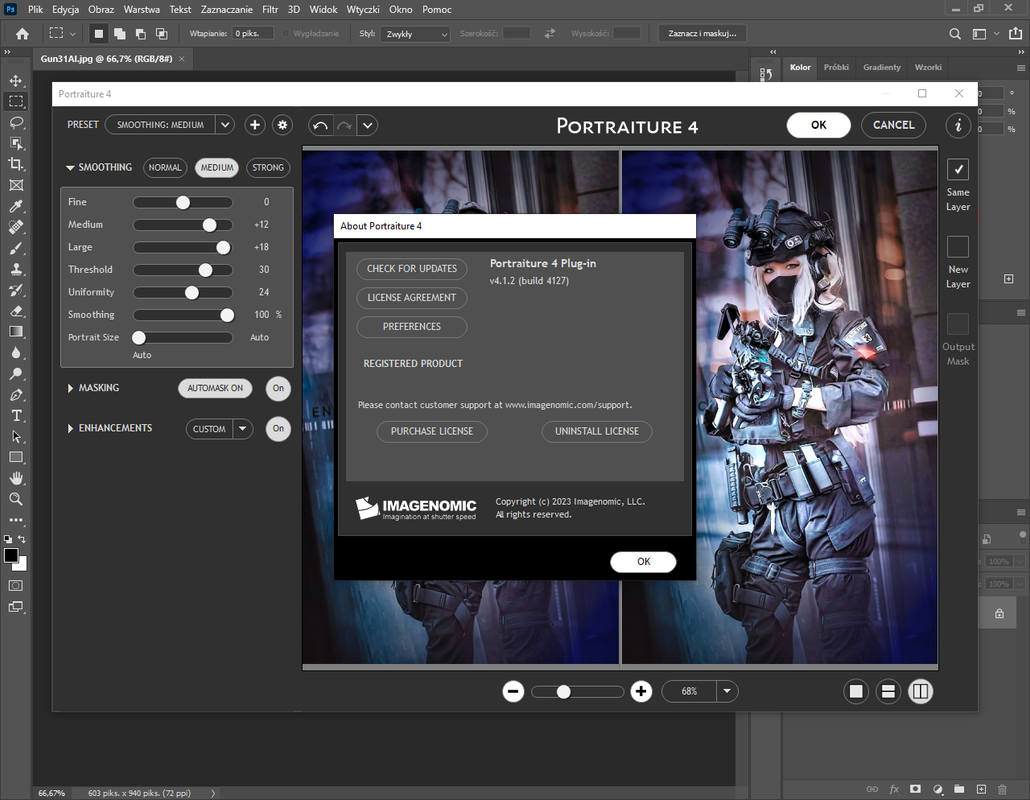This screenshot has width=1030, height=800.
Task: Select the Hand tool
Action: click(x=16, y=478)
